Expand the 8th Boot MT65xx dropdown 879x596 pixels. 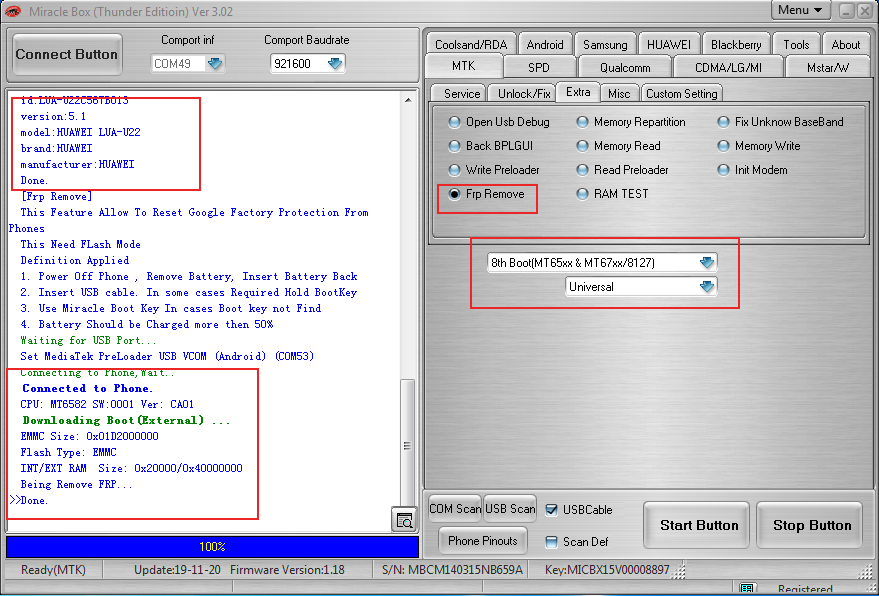click(706, 262)
